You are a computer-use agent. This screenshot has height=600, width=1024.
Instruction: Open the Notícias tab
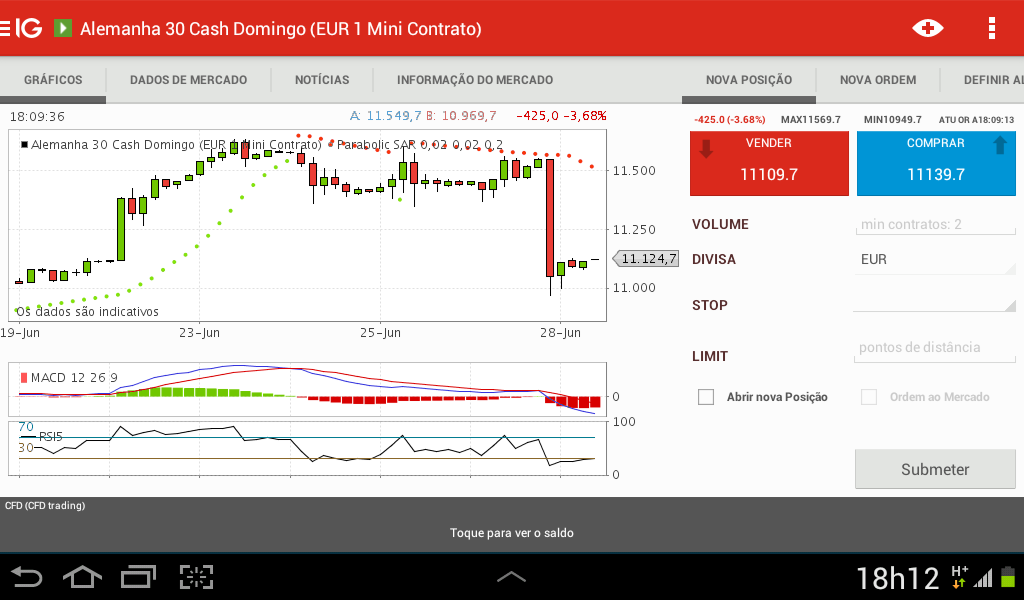point(322,80)
